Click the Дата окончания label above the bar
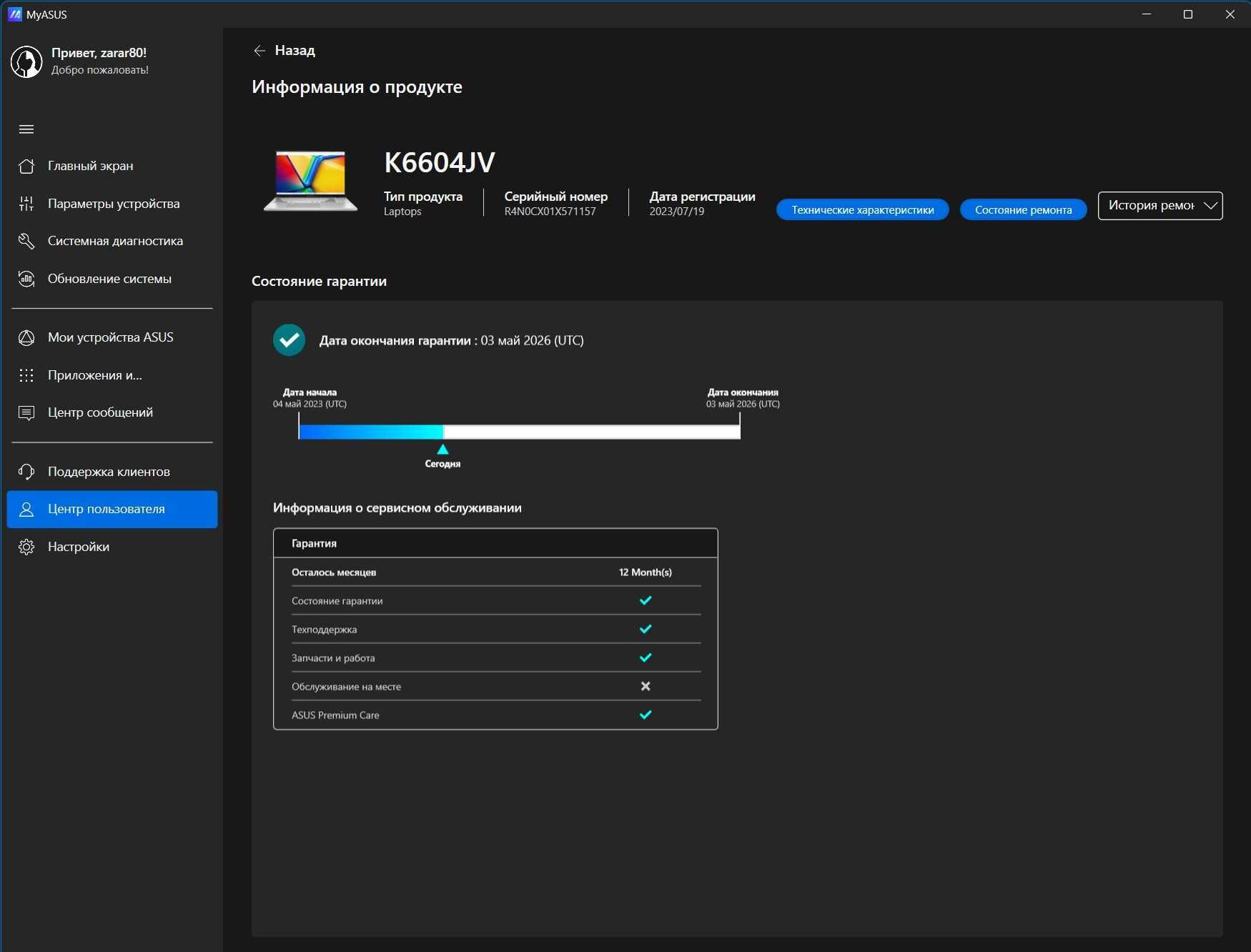 point(742,392)
